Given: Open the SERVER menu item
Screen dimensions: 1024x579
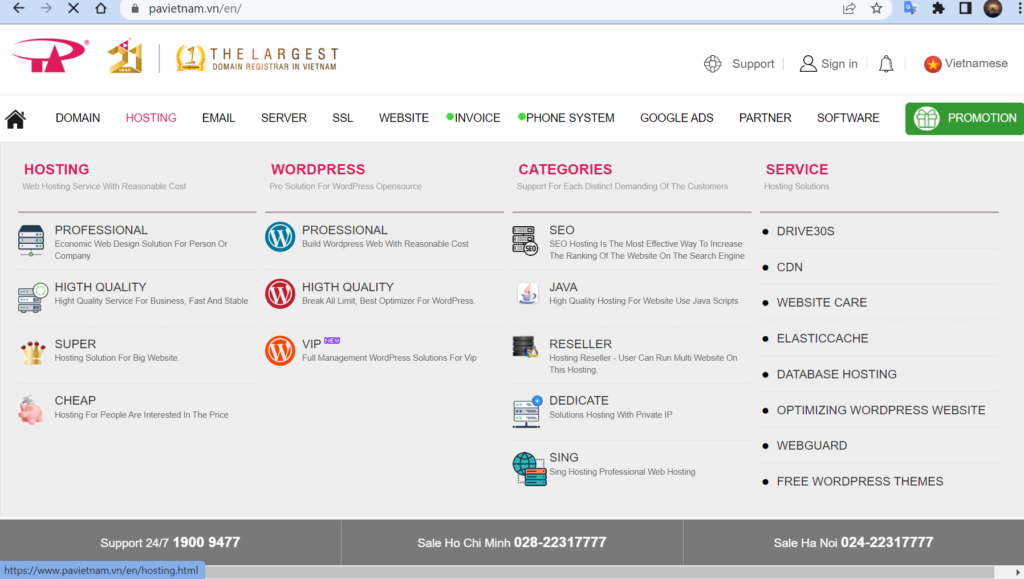Looking at the screenshot, I should click(284, 118).
